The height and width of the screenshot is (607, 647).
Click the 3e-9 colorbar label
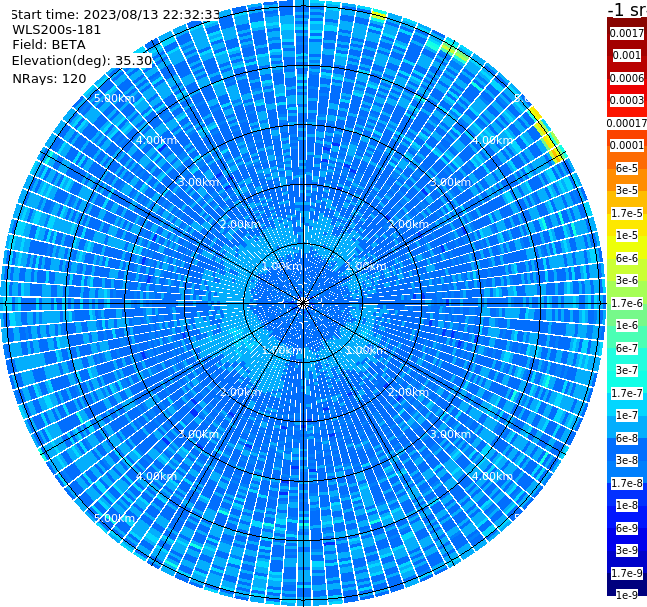pyautogui.click(x=627, y=550)
